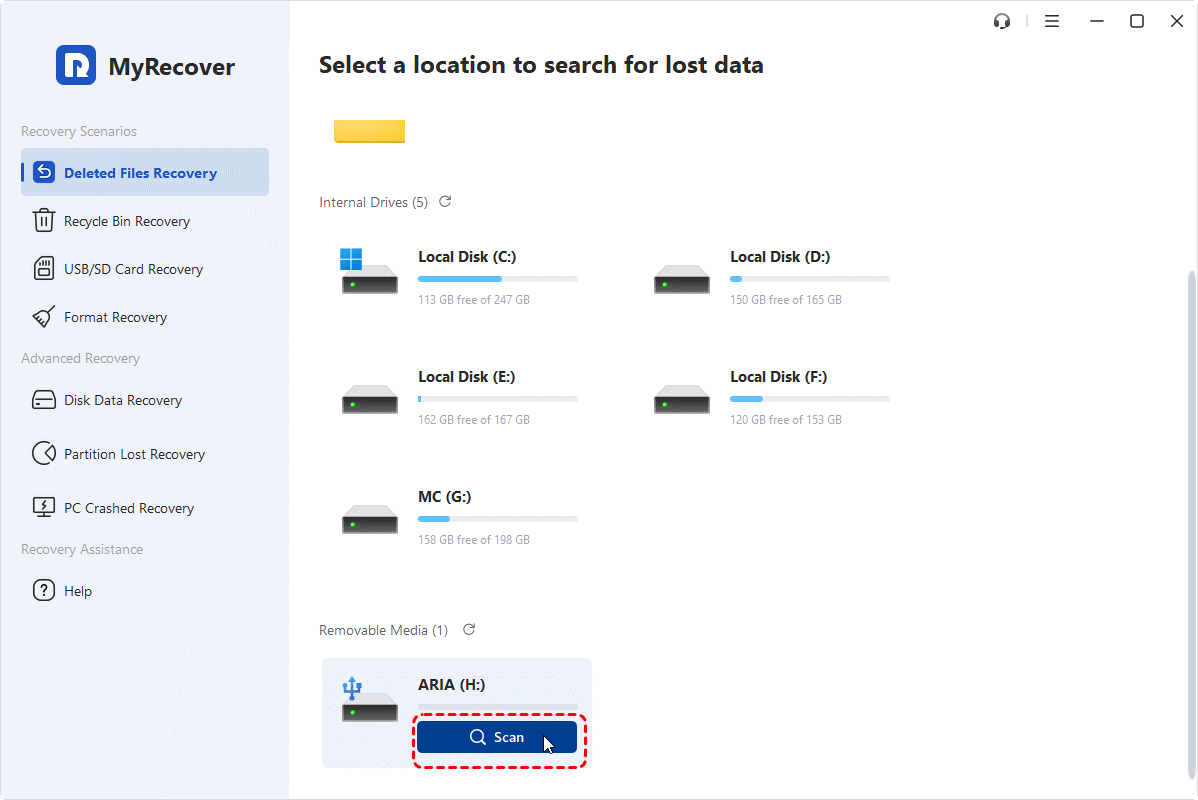
Task: Open the headset support icon
Action: tap(1002, 21)
